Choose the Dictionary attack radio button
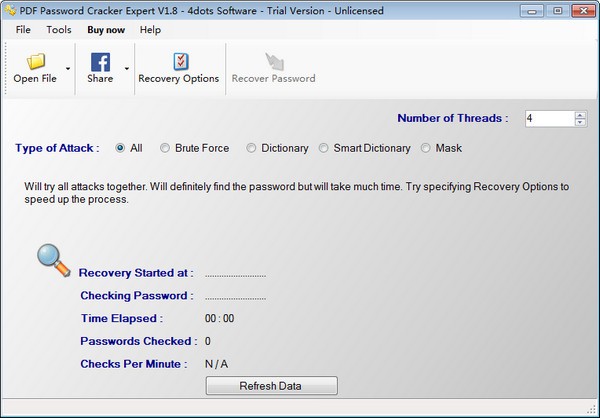This screenshot has width=600, height=418. click(x=251, y=148)
